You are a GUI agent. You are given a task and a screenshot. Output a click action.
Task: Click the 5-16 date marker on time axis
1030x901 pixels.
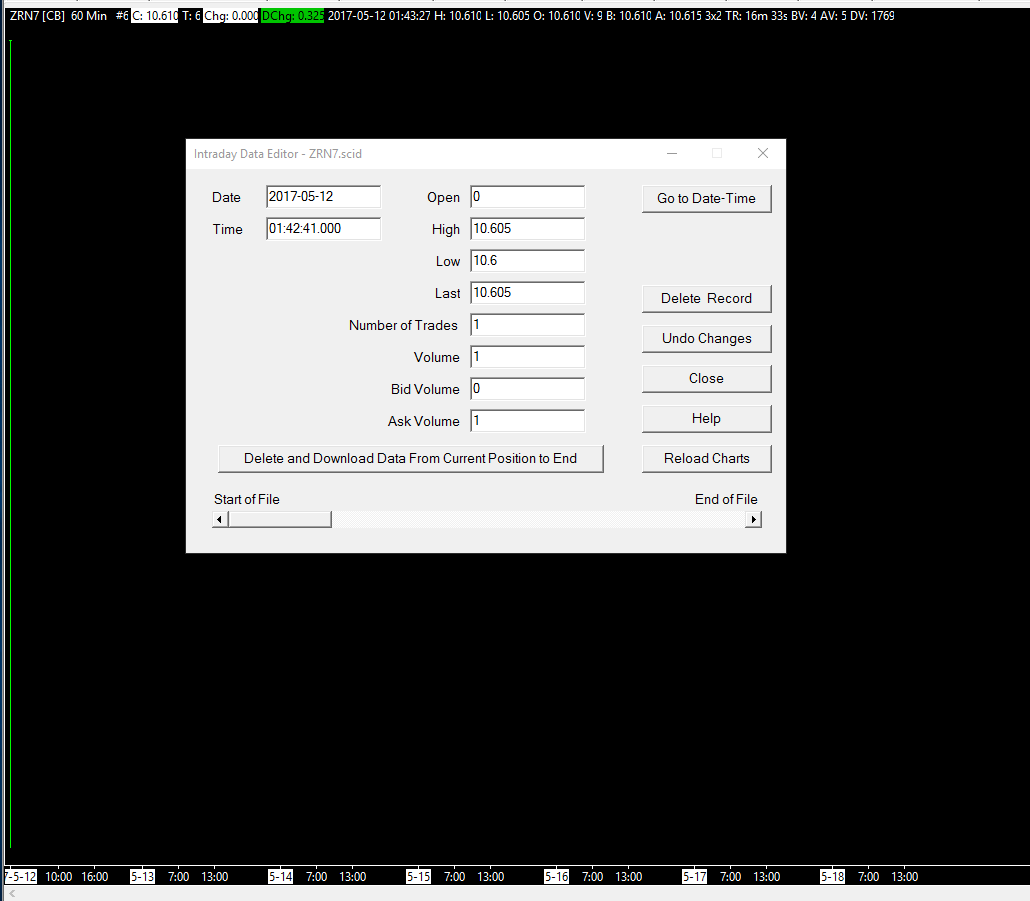pos(556,877)
